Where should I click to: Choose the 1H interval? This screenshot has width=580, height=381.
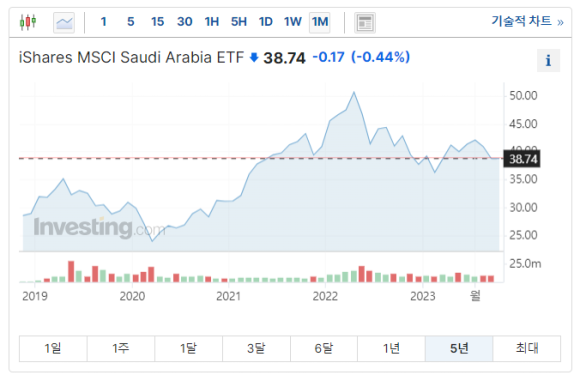tap(212, 22)
